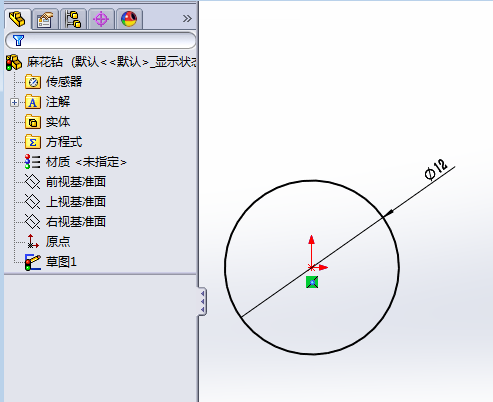Open the DimXpertManager tab
Viewport: 493px width, 402px height.
click(101, 19)
